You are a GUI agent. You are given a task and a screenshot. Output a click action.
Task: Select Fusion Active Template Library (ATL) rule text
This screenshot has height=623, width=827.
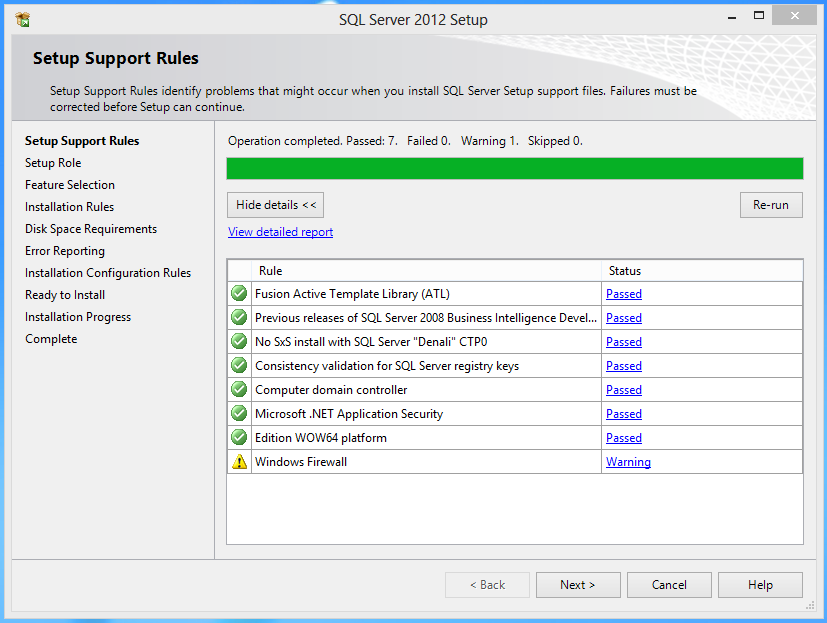(x=352, y=294)
